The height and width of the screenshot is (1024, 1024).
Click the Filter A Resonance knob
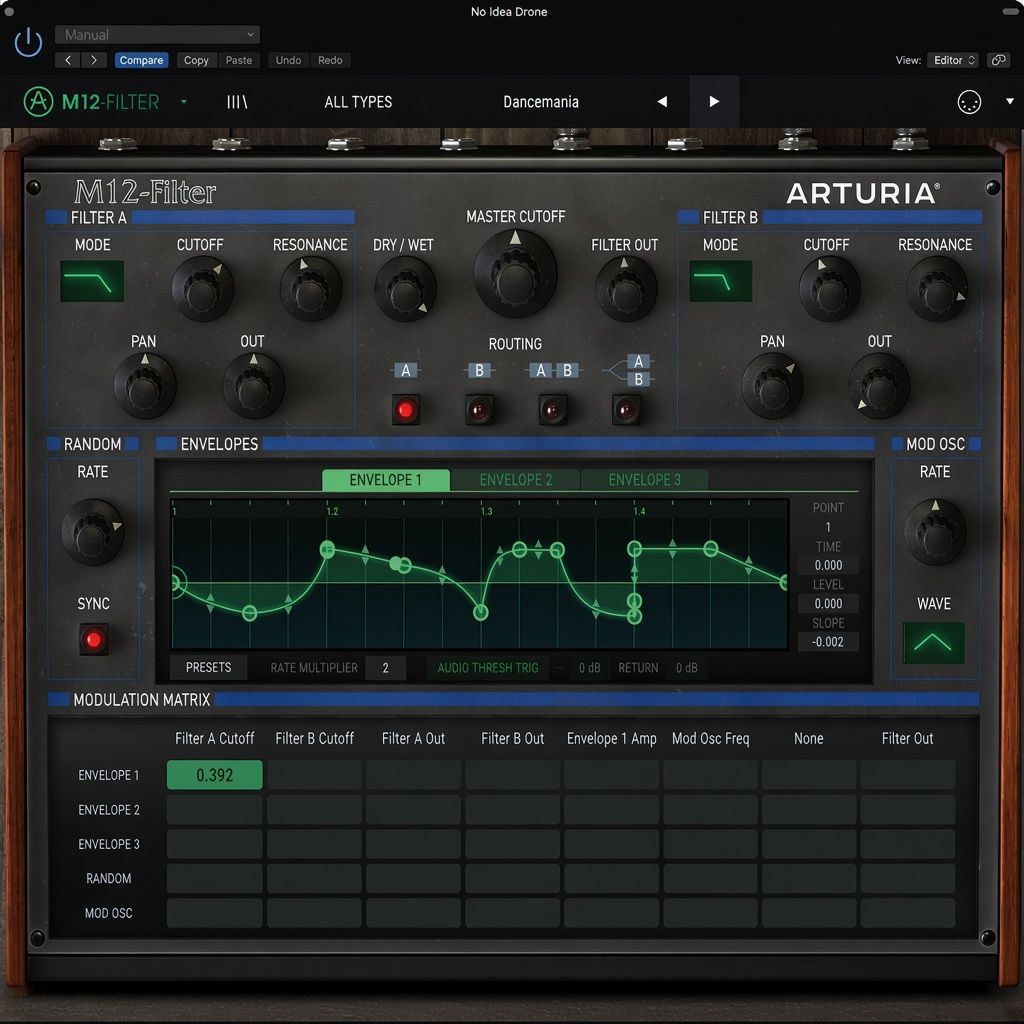(x=311, y=289)
